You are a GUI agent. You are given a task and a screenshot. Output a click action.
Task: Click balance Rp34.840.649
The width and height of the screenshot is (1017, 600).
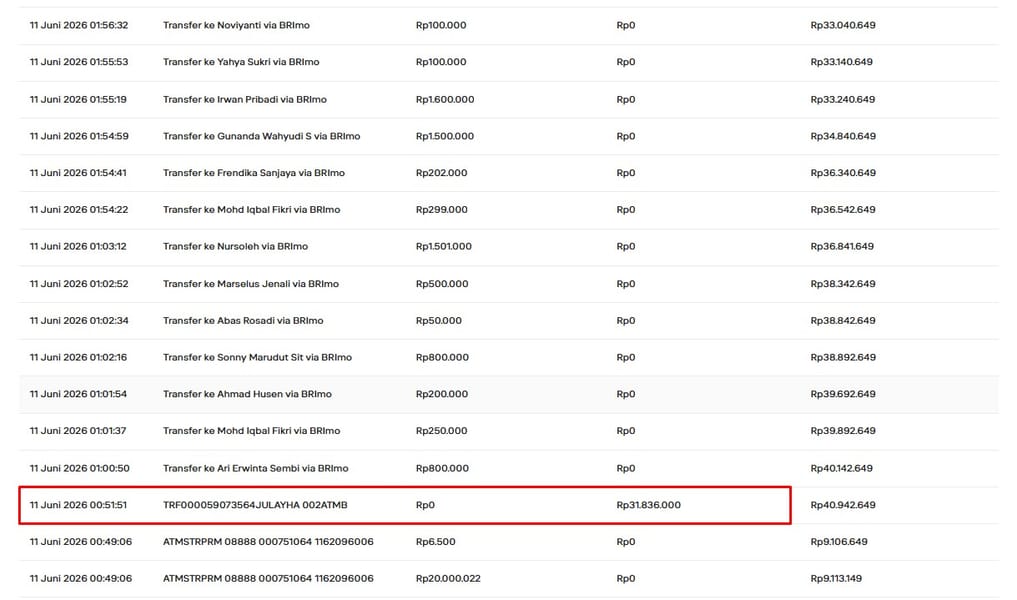coord(843,136)
